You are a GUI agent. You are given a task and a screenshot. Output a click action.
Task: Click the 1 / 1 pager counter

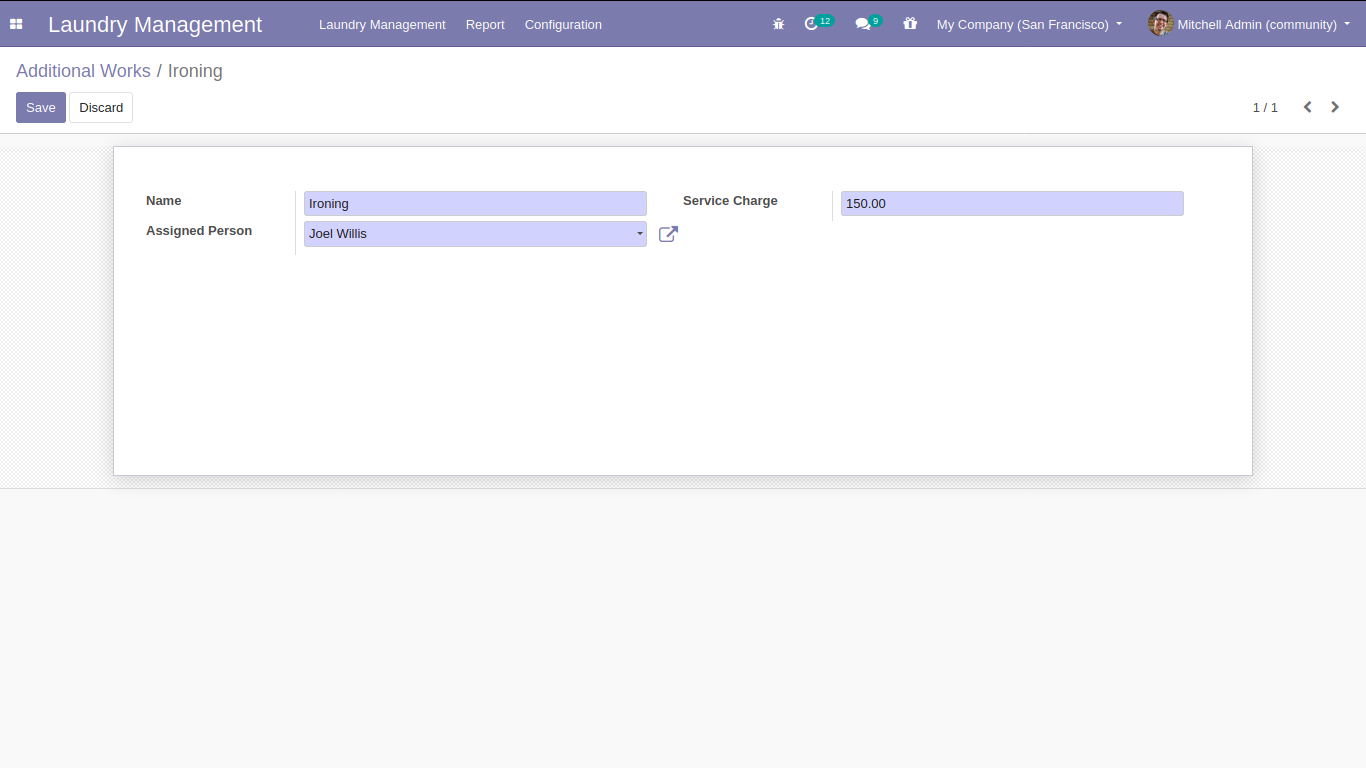1265,107
